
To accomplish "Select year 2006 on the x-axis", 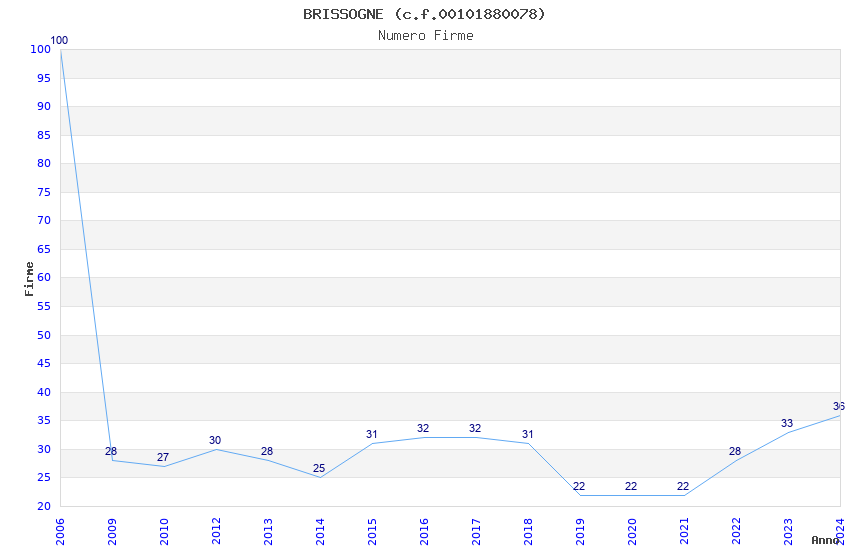I will pos(60,531).
